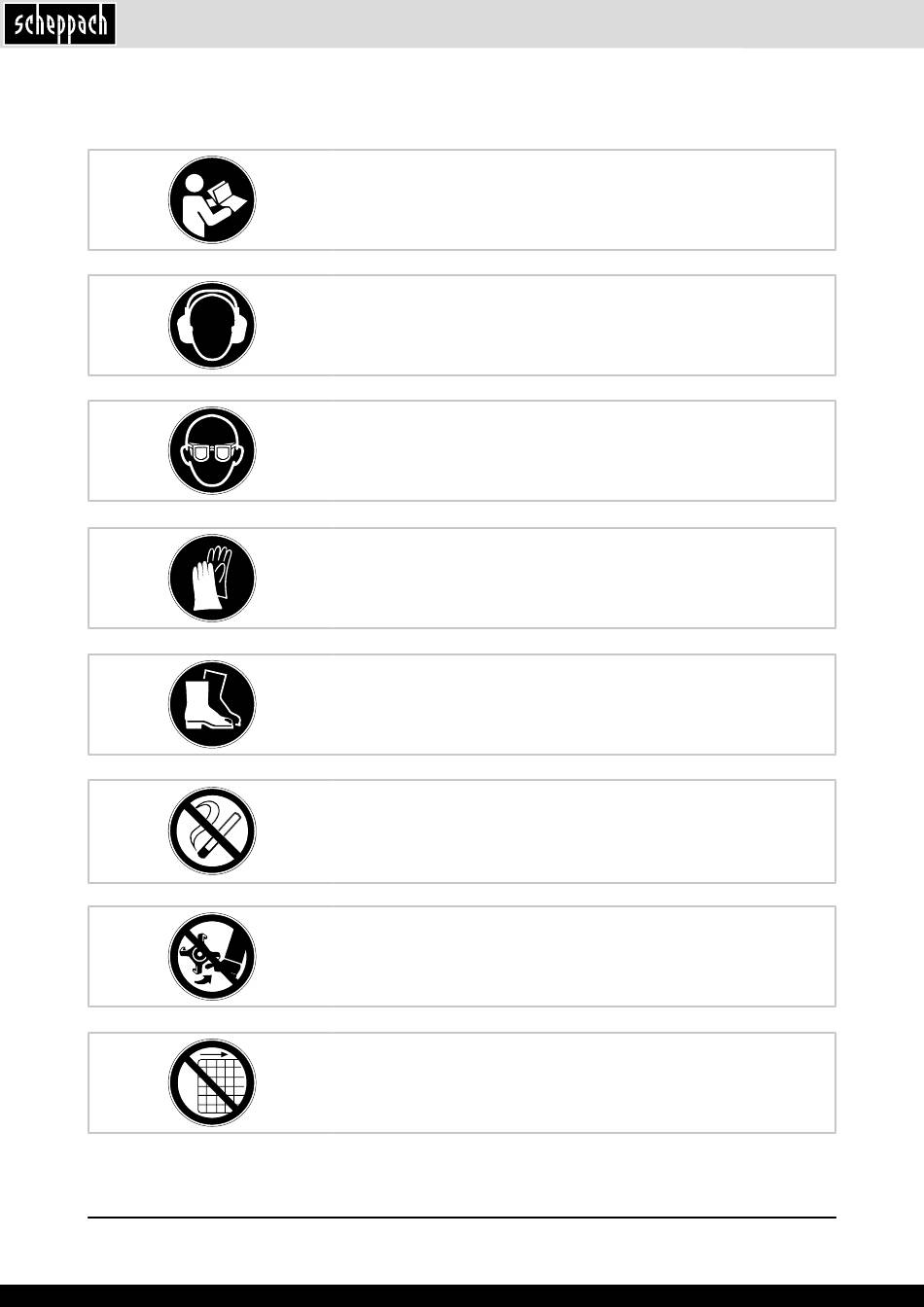Select empty description field beside boots icon
Screen dimensions: 924x1307
(x=545, y=704)
